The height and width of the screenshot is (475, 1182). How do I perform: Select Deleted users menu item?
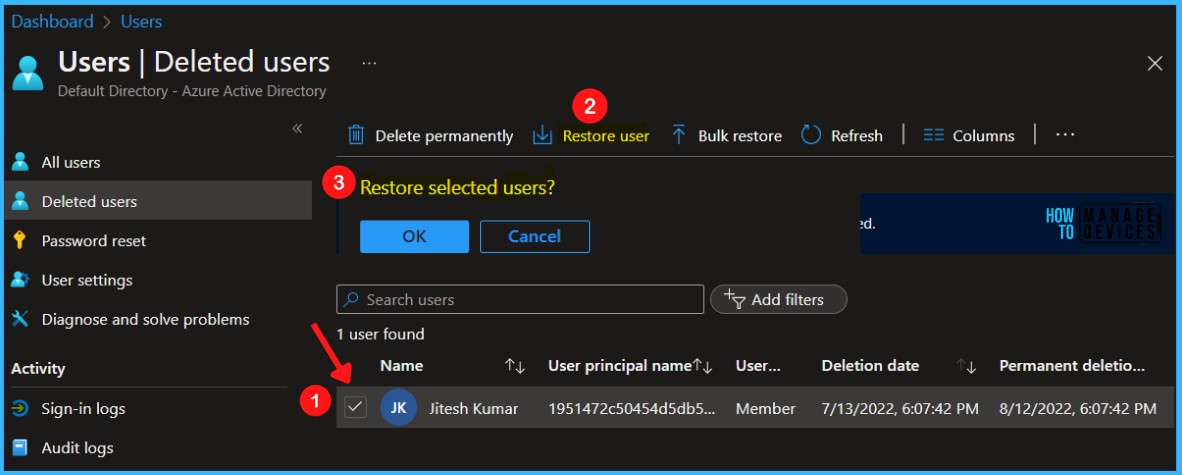click(158, 201)
